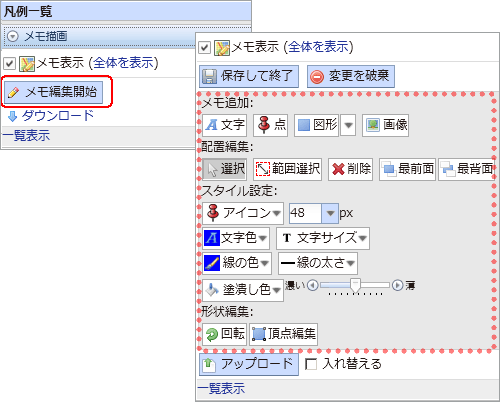The image size is (500, 402).
Task: Open the 文字色 text color picker
Action: (236, 238)
